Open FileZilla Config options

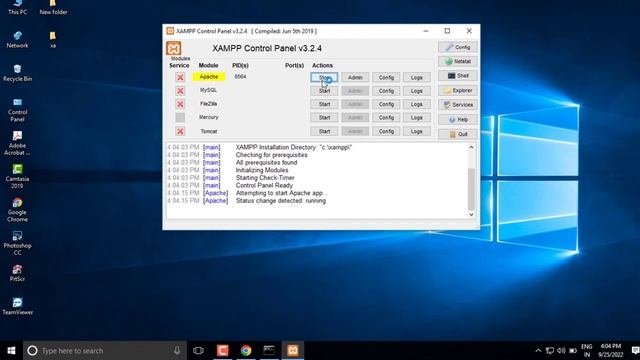click(x=386, y=104)
